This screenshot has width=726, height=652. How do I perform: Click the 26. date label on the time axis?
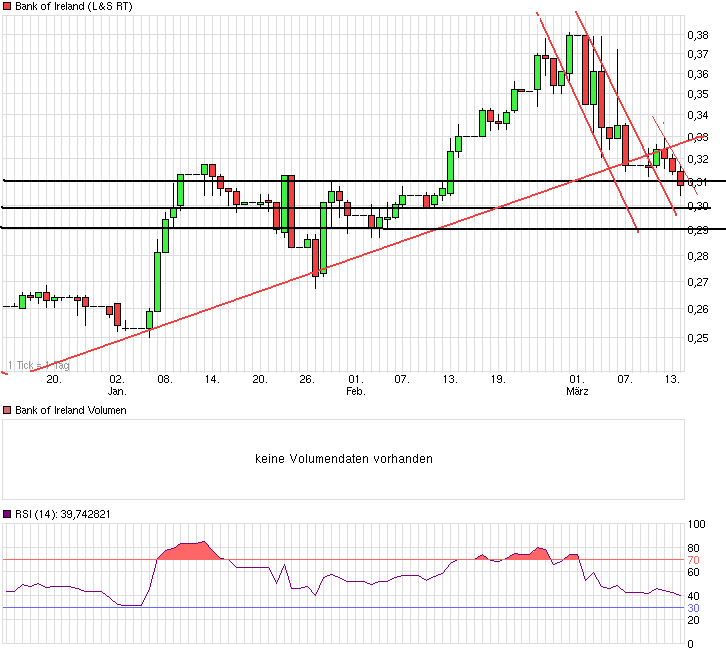coord(307,379)
